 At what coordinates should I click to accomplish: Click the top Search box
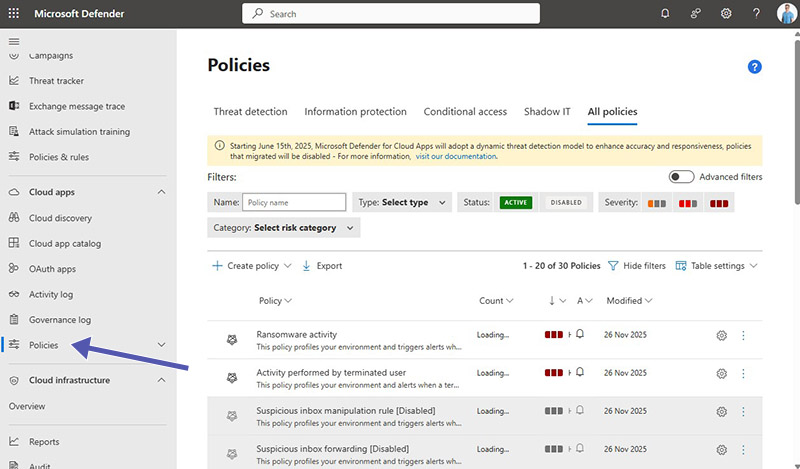coord(391,13)
